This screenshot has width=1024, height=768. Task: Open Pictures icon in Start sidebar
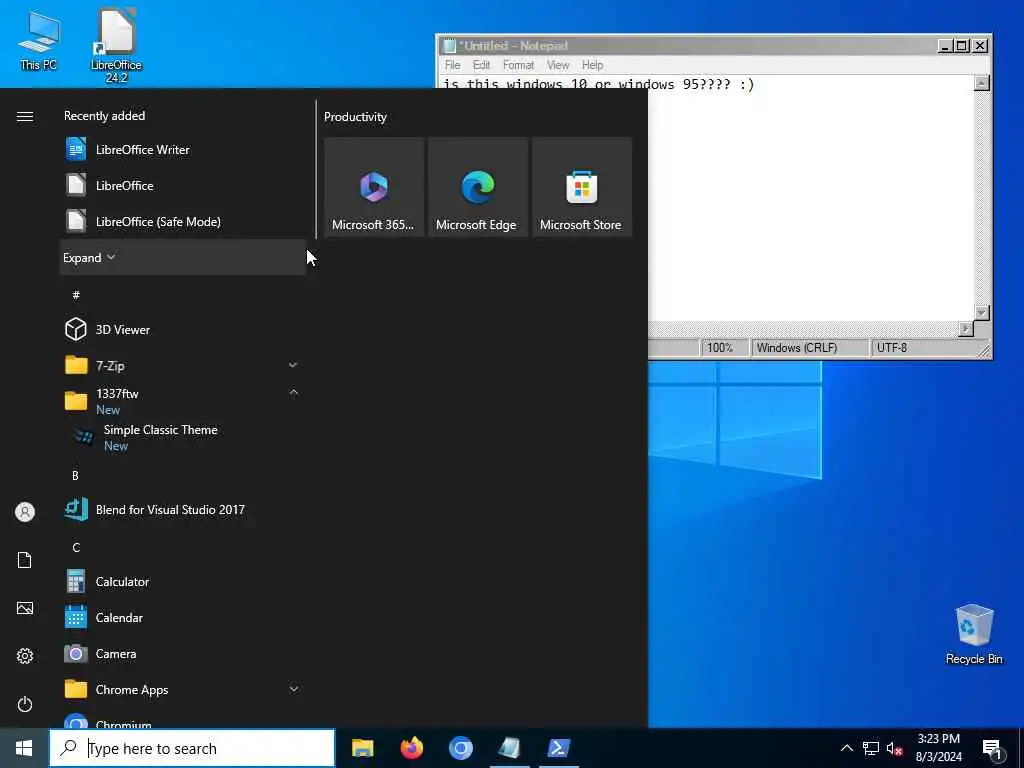click(x=25, y=608)
